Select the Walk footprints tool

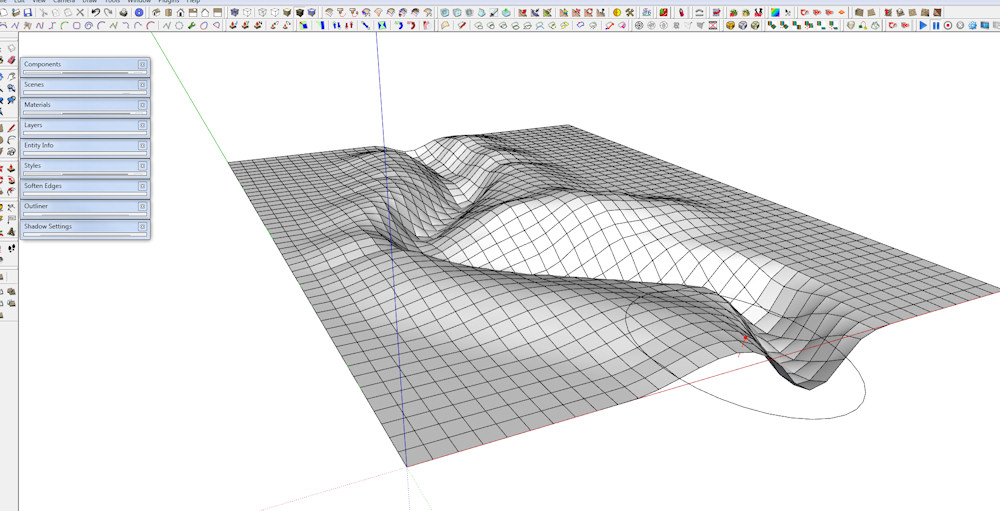[11, 249]
